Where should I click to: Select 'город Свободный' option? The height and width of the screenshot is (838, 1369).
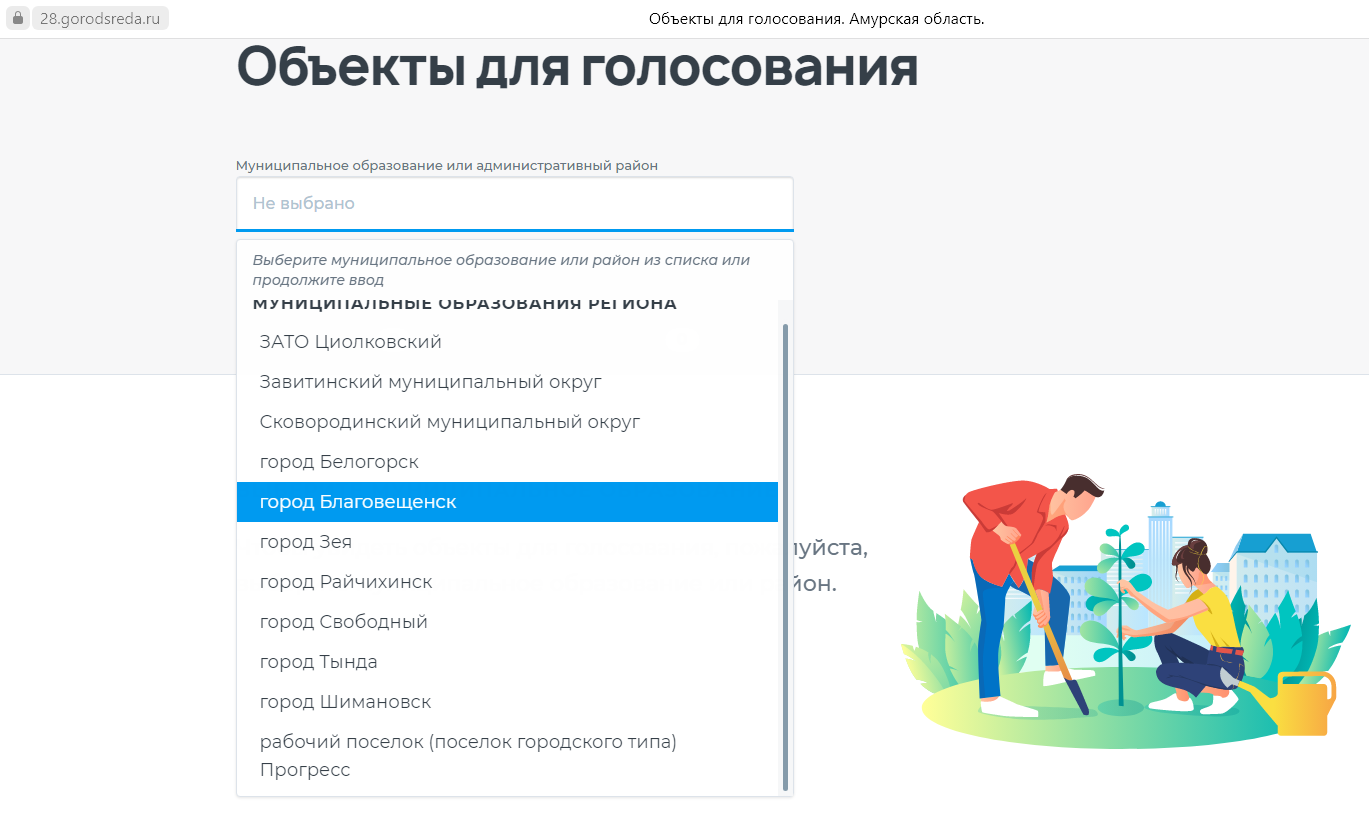507,622
